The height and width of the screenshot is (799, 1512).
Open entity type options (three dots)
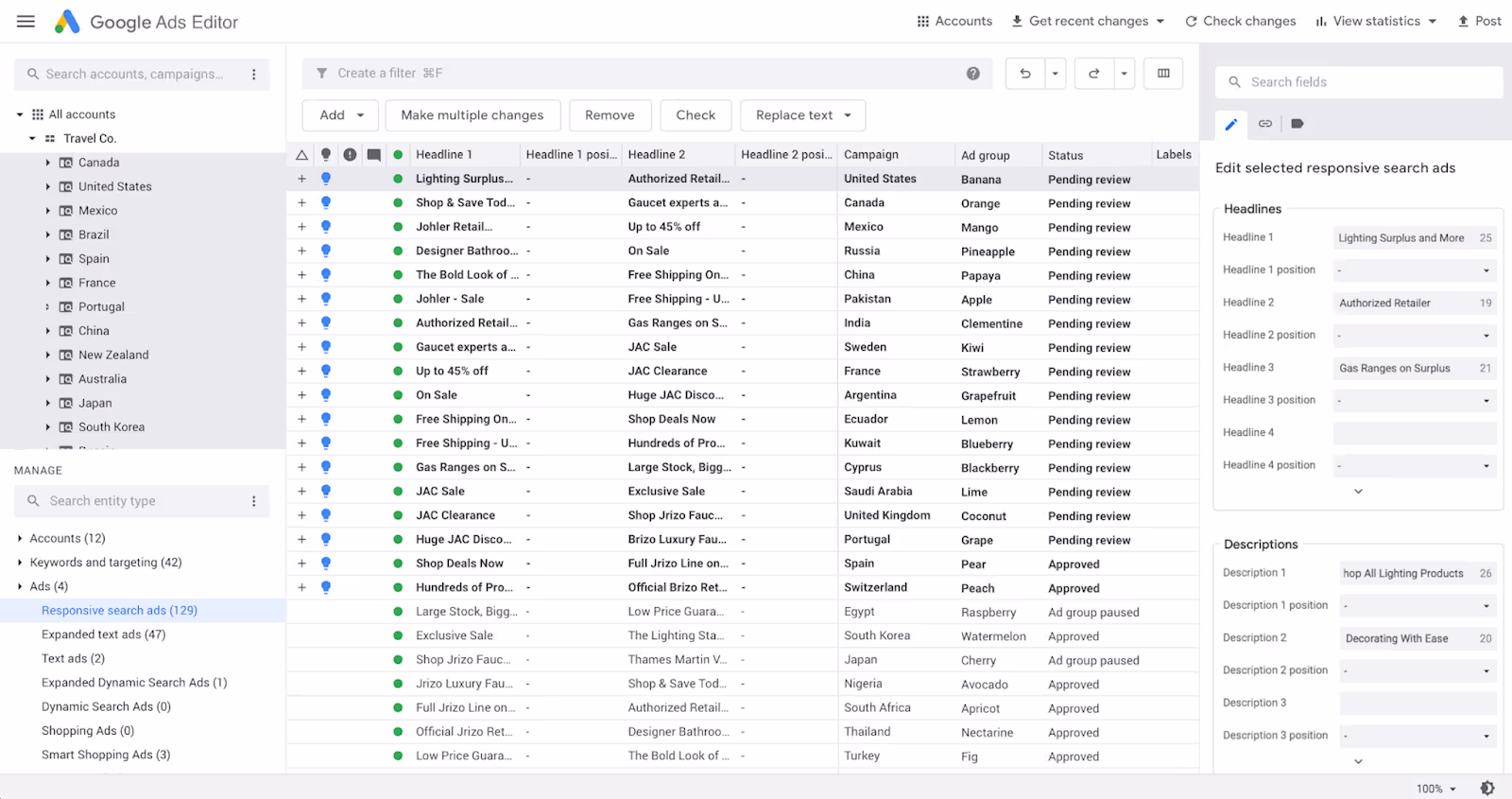click(x=253, y=501)
